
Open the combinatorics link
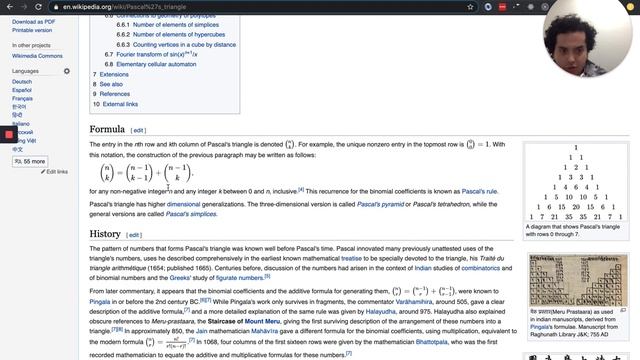[480, 268]
